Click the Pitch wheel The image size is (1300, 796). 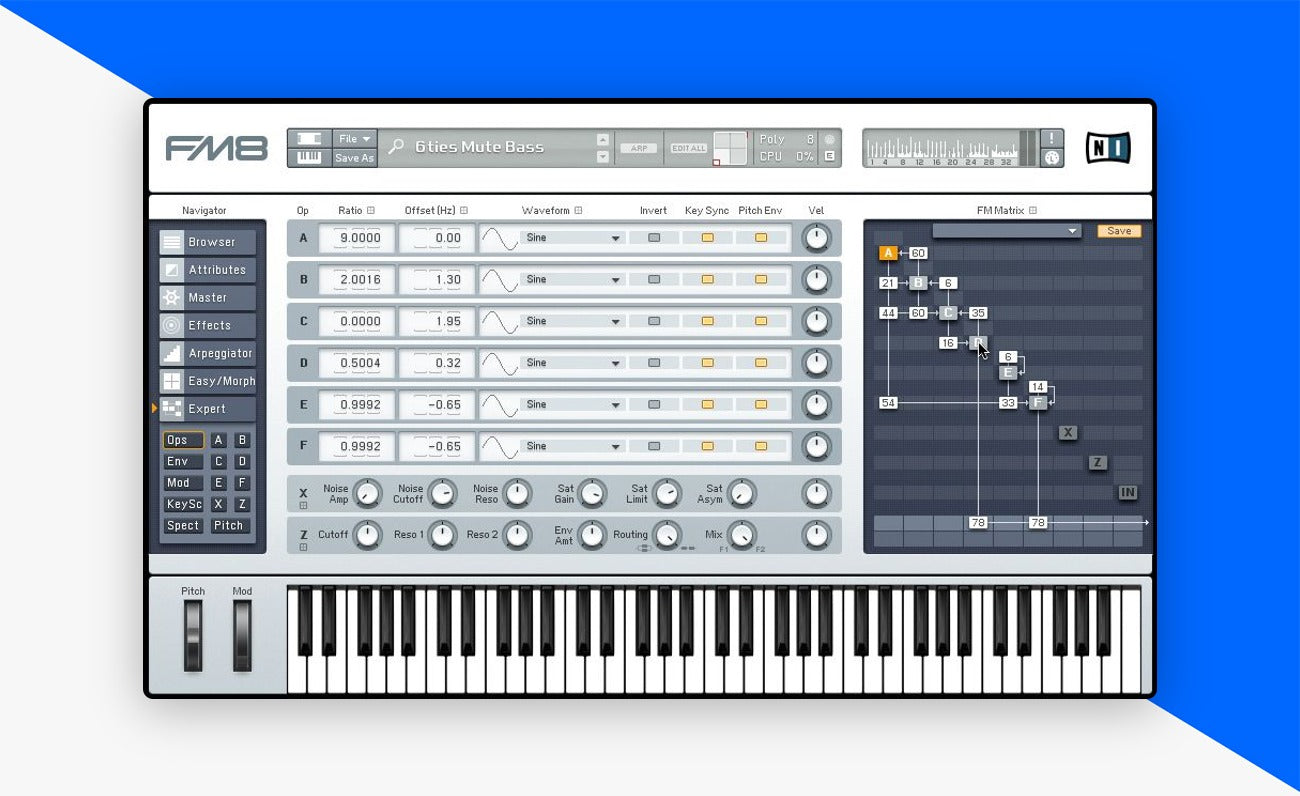[x=193, y=636]
